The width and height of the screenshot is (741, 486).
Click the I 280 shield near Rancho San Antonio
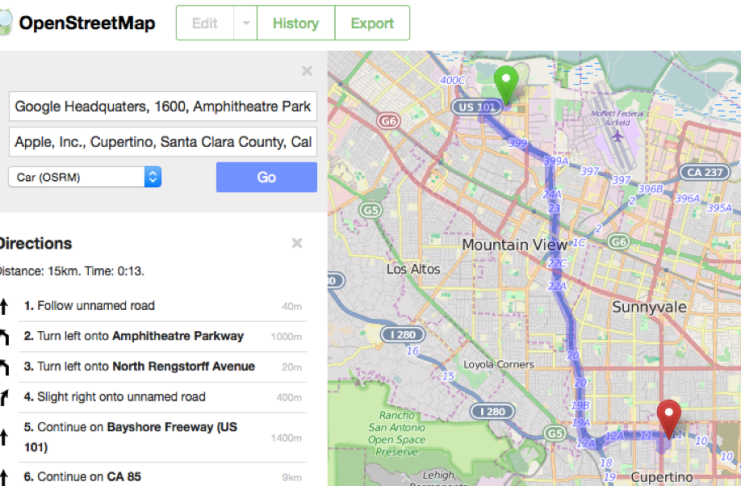[492, 411]
